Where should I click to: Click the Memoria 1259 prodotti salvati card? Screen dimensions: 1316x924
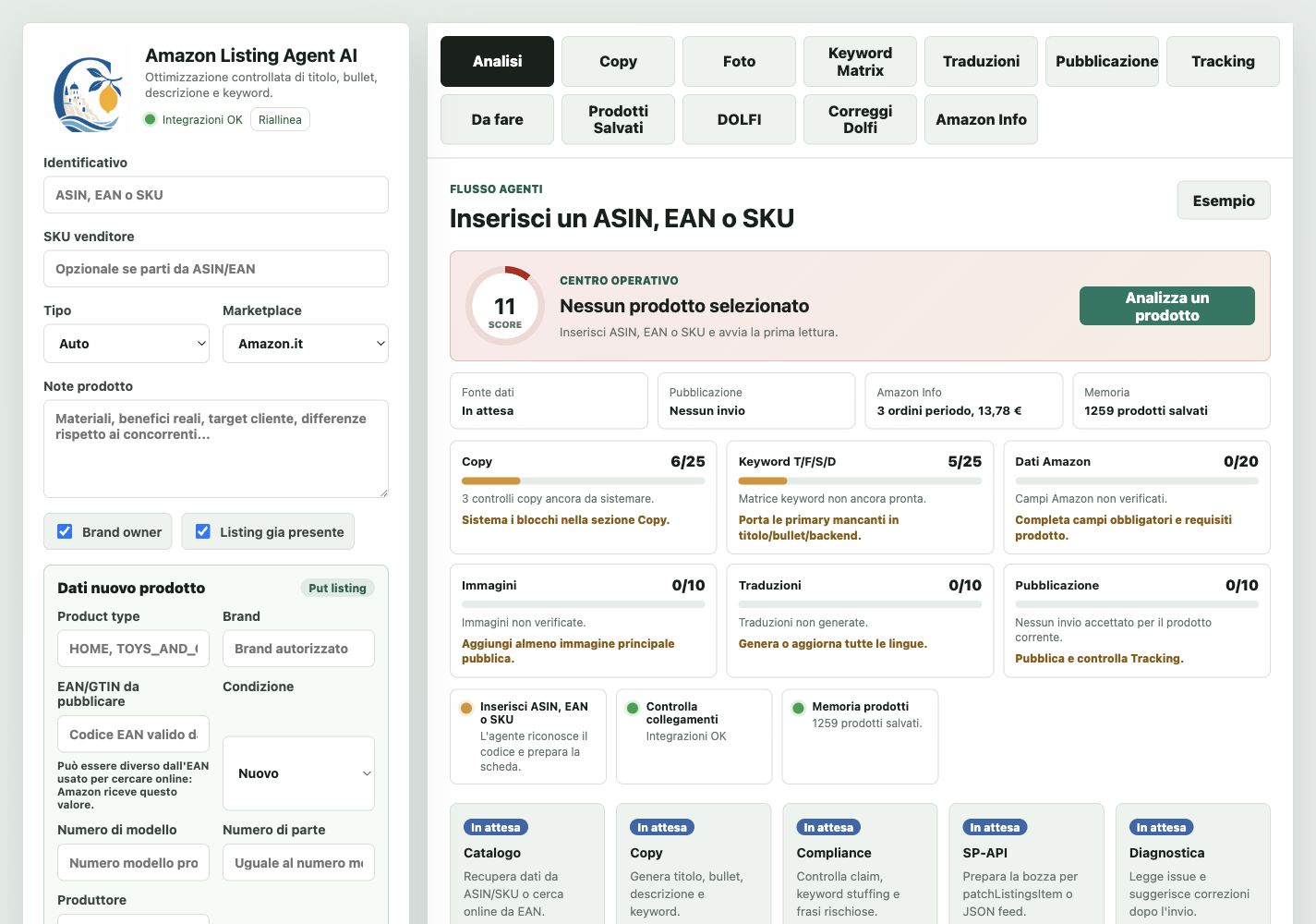(x=1171, y=401)
